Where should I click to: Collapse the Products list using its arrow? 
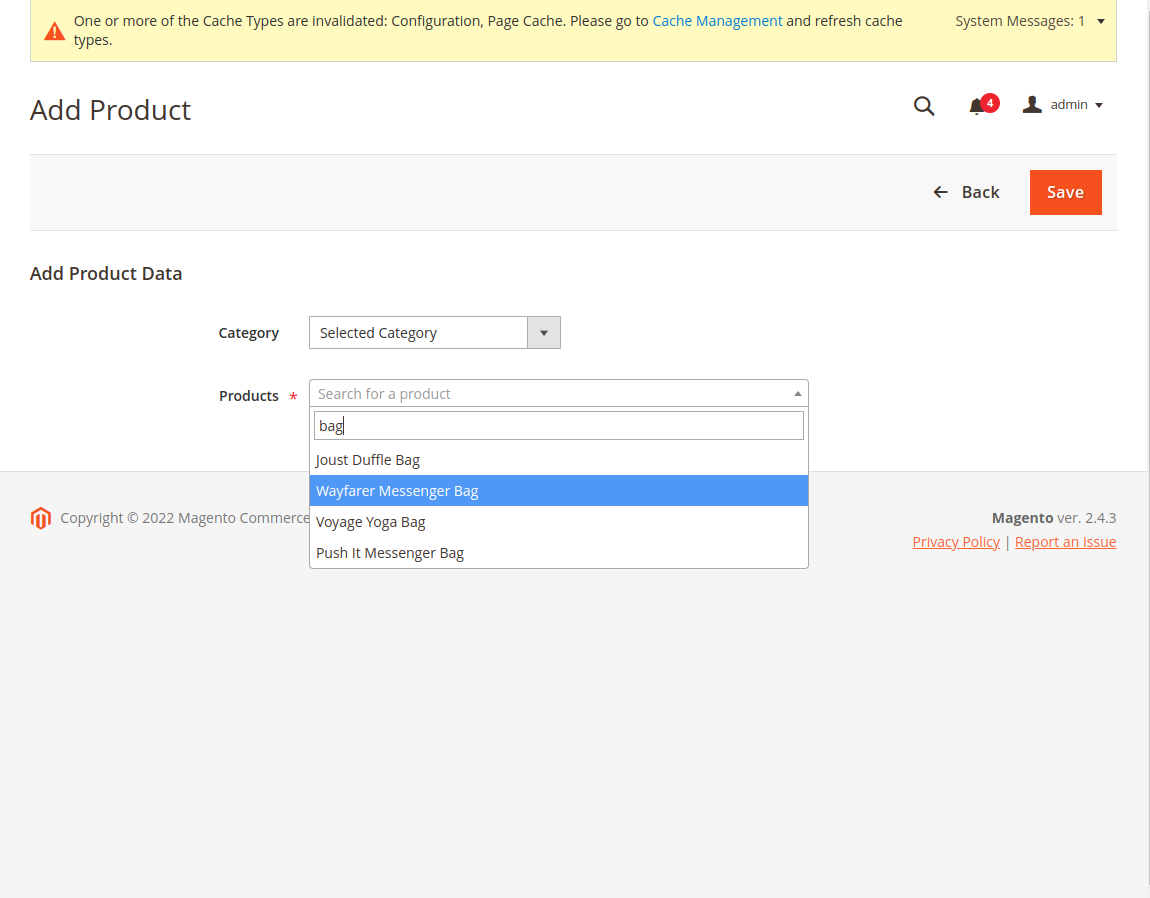tap(797, 394)
